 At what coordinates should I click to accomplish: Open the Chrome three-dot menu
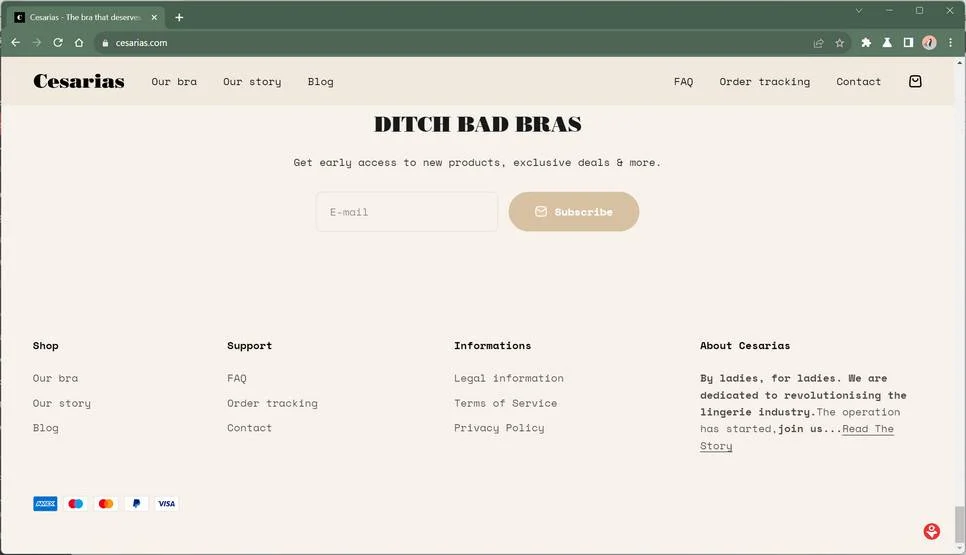point(951,43)
